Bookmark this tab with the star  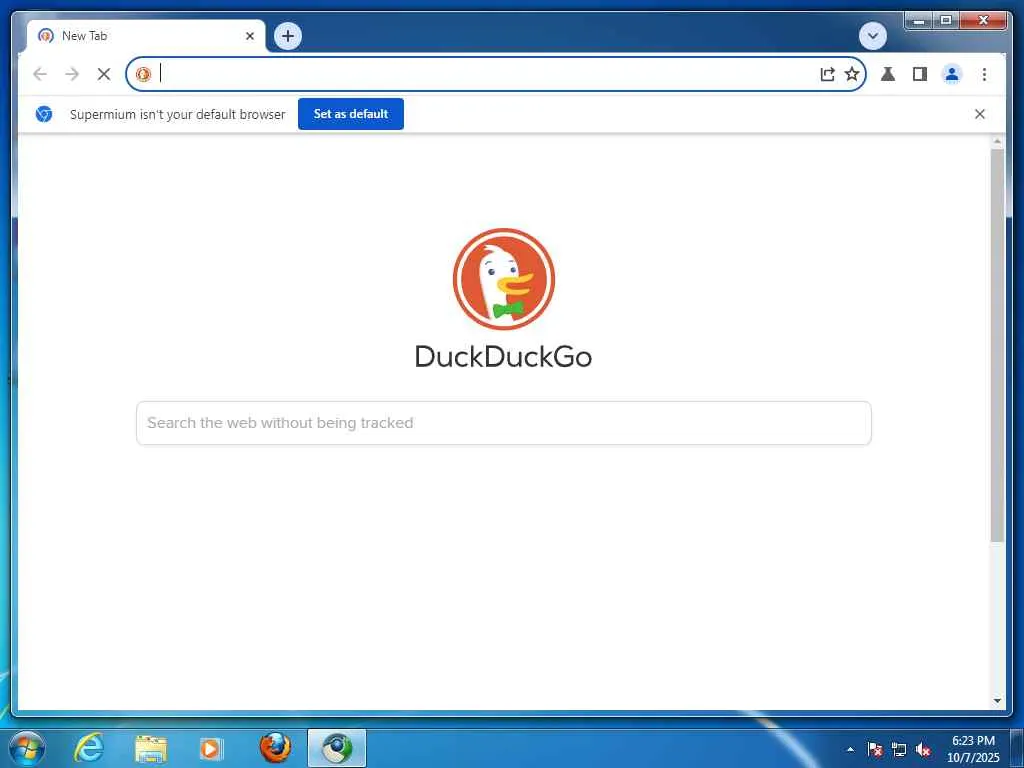[x=852, y=74]
